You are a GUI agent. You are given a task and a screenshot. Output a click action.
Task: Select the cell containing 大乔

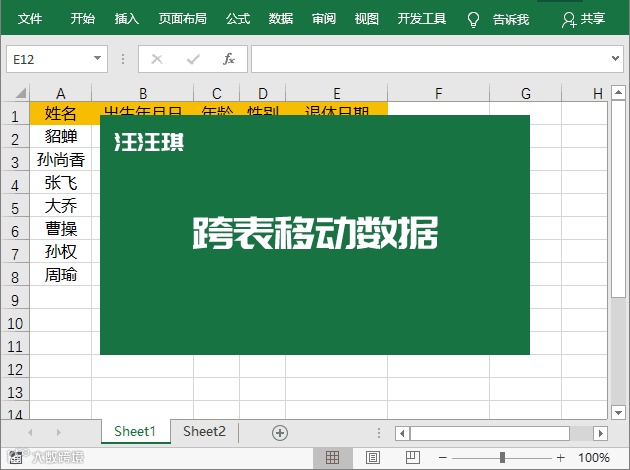point(61,205)
